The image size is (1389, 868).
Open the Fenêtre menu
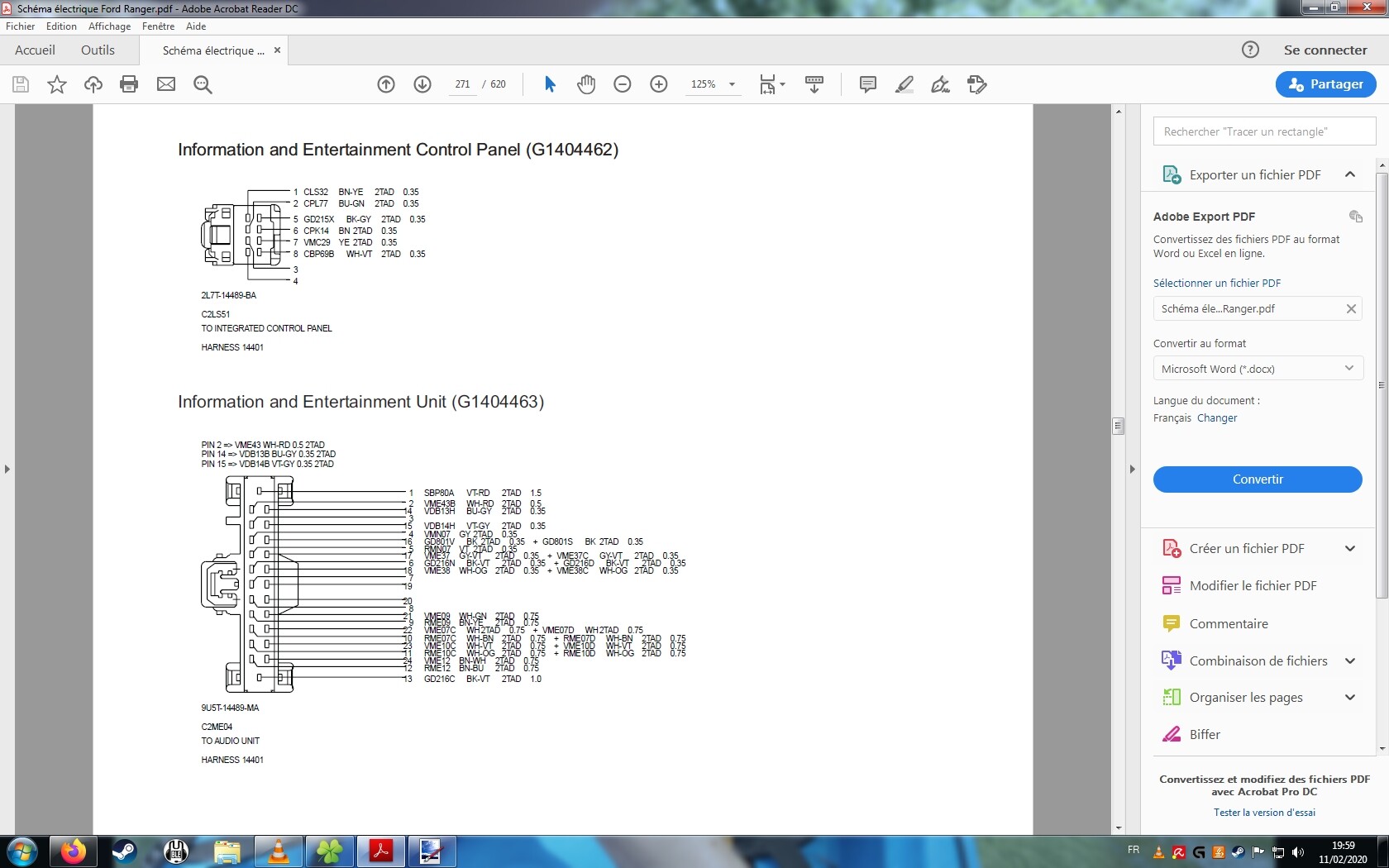pyautogui.click(x=158, y=26)
